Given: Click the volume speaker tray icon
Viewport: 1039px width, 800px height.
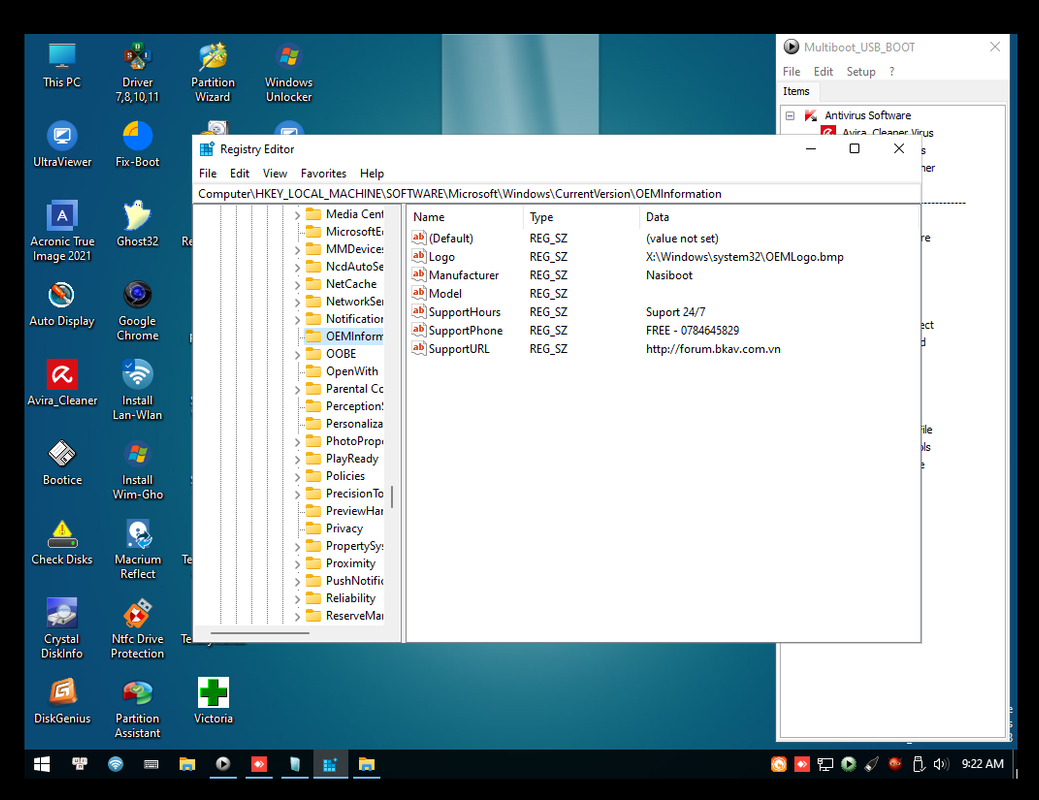Looking at the screenshot, I should [941, 764].
